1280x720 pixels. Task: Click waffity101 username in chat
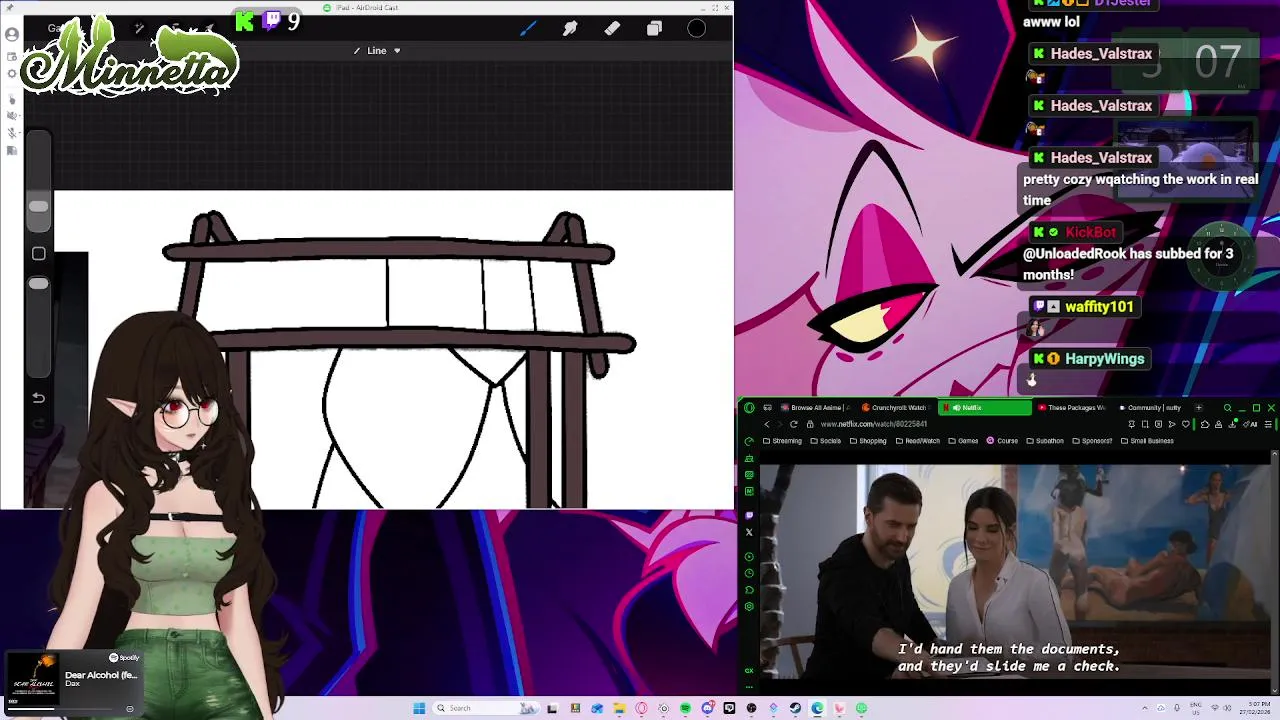(x=1099, y=306)
